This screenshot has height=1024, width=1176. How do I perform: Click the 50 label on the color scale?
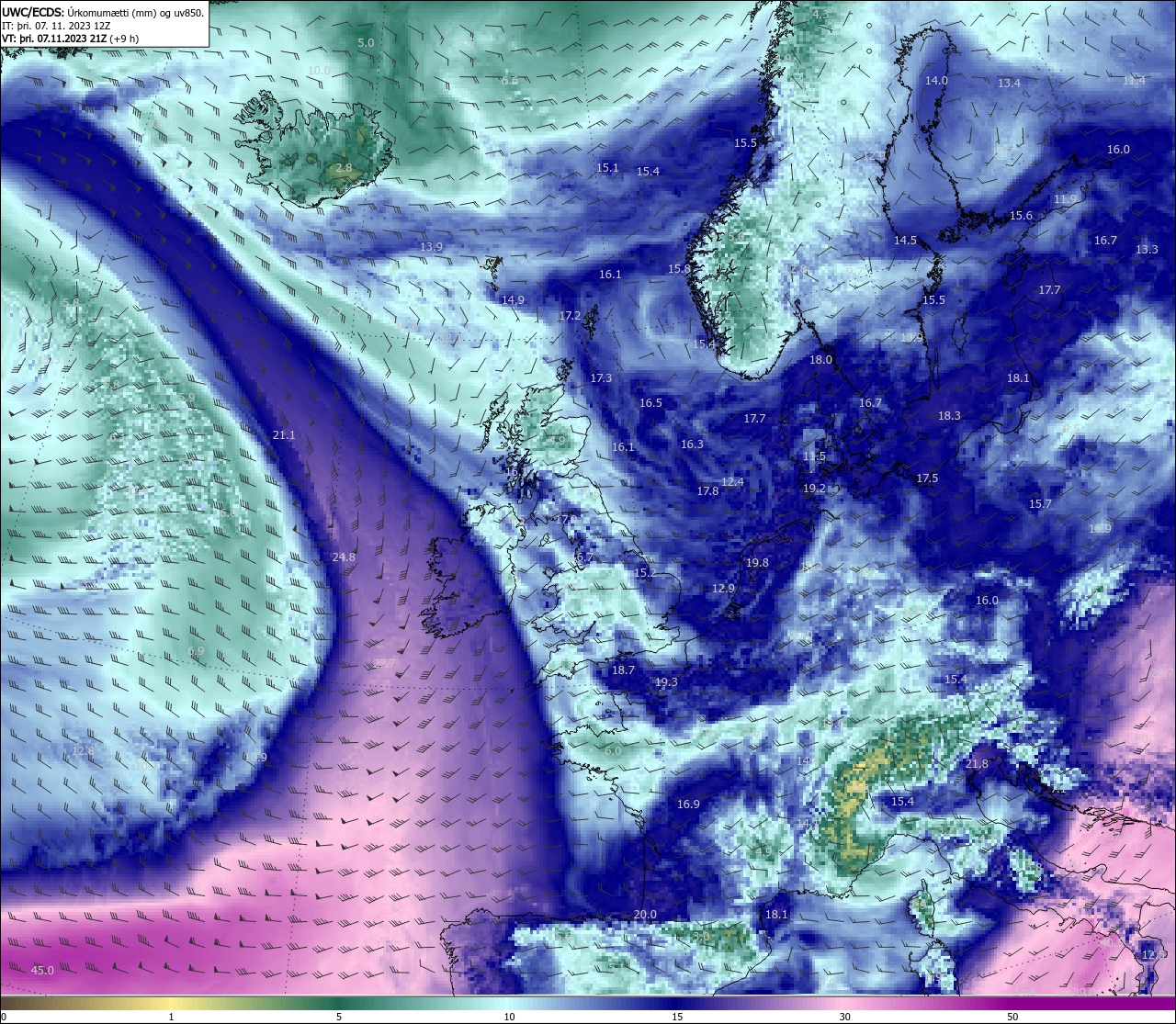click(x=1012, y=1017)
